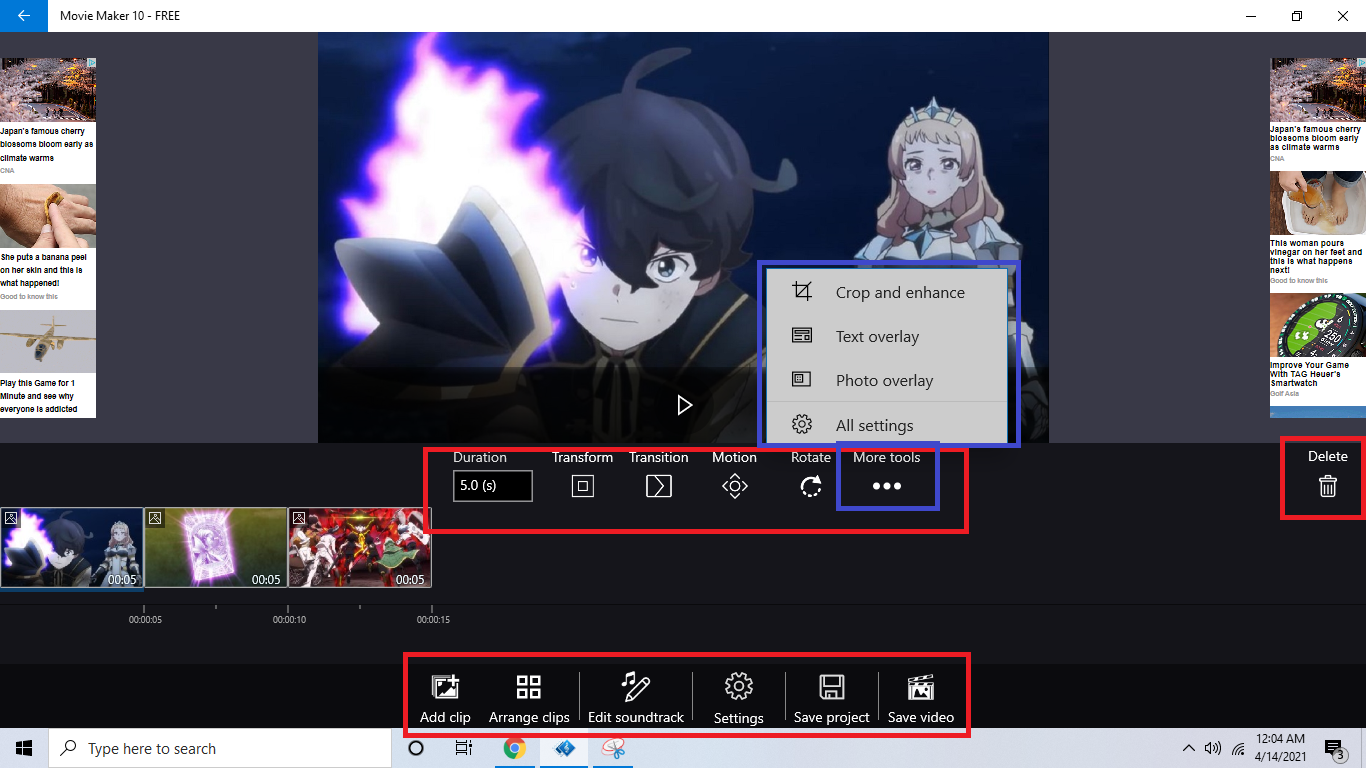Viewport: 1366px width, 768px height.
Task: Open Task View on taskbar
Action: click(x=464, y=748)
